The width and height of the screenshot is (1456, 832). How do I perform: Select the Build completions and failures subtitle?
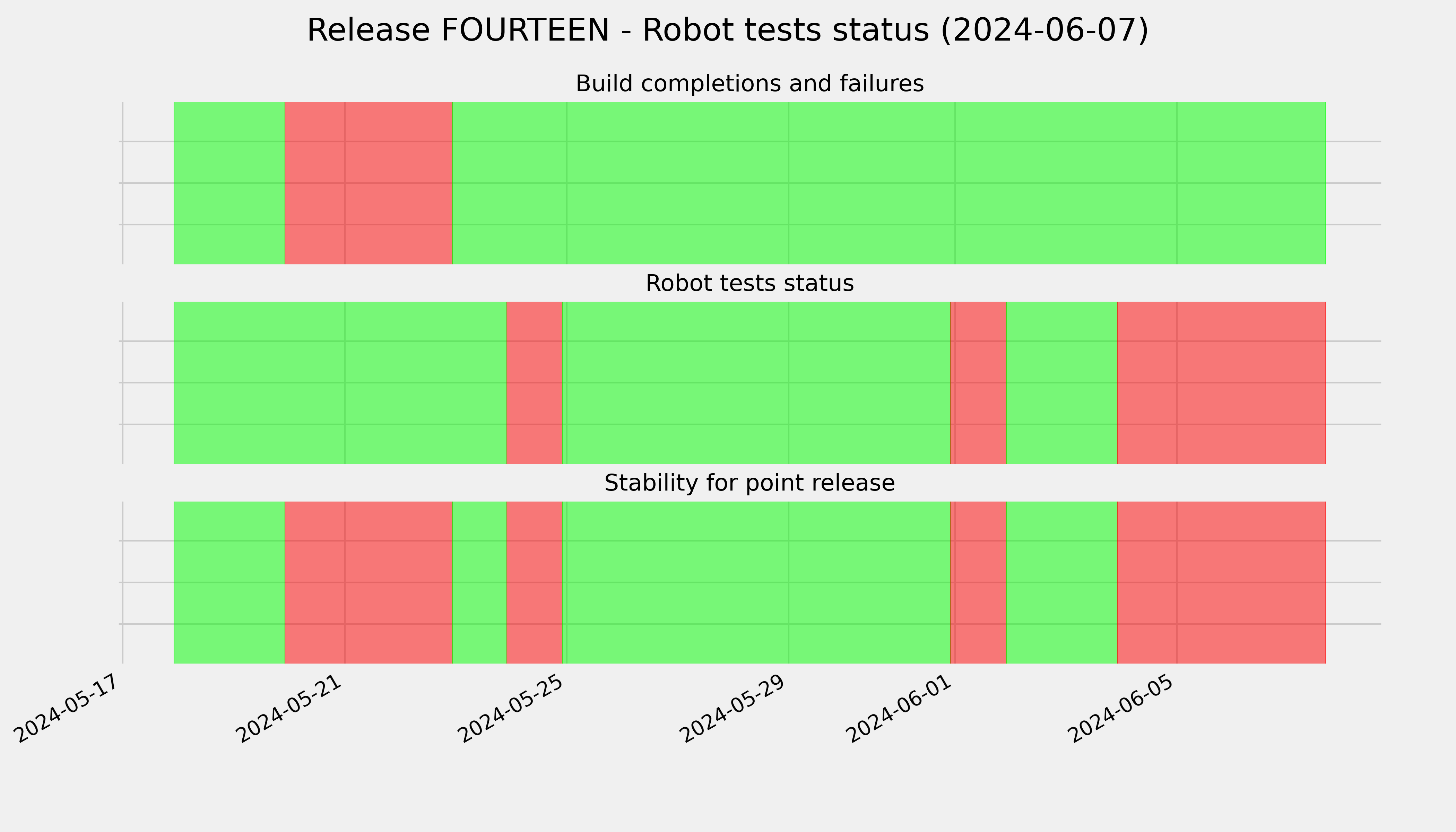pyautogui.click(x=749, y=84)
